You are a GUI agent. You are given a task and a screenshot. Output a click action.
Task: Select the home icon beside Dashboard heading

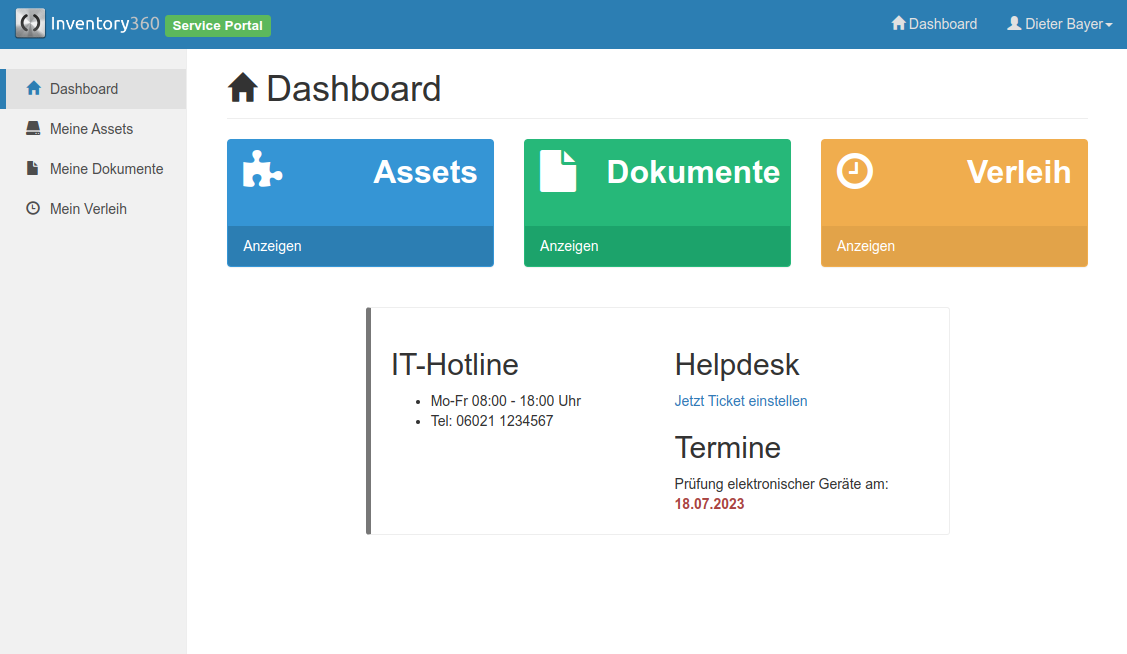pos(241,88)
